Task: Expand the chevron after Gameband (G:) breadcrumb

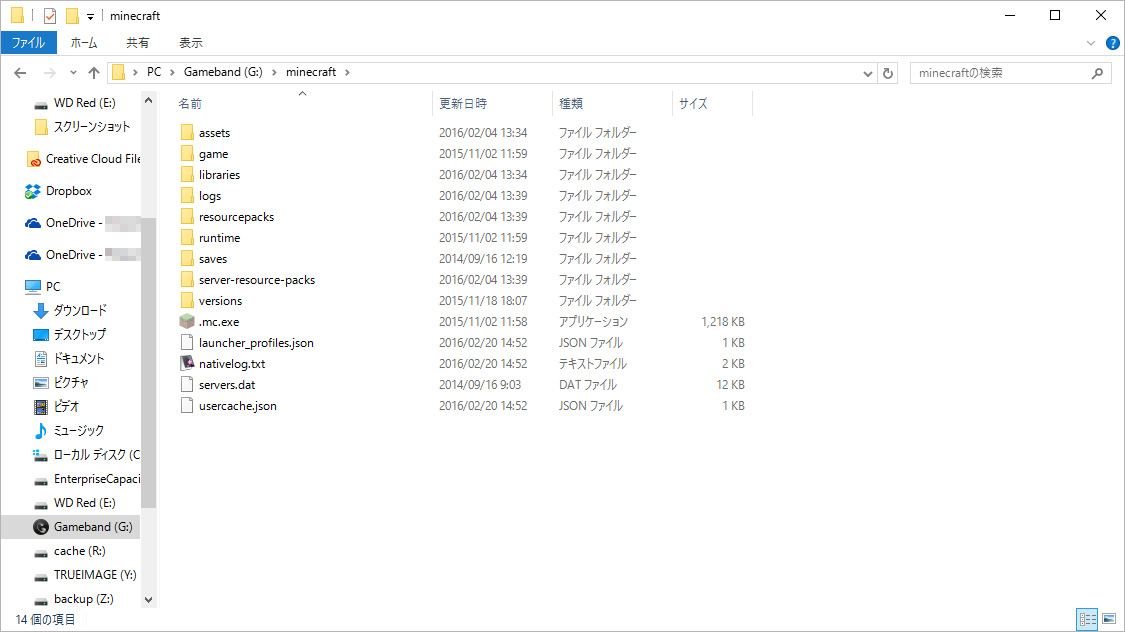Action: click(x=273, y=72)
